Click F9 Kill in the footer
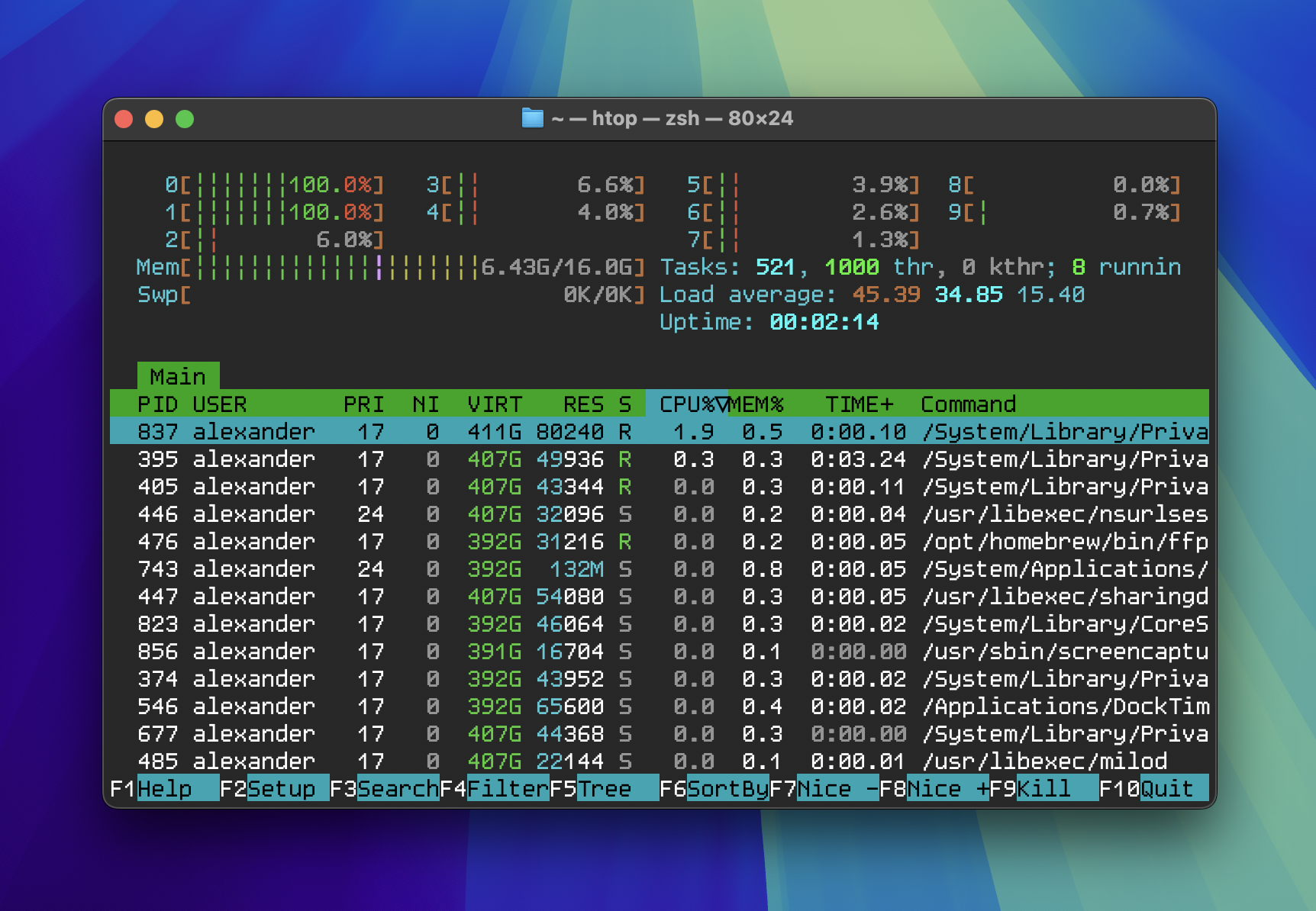 coord(1043,788)
